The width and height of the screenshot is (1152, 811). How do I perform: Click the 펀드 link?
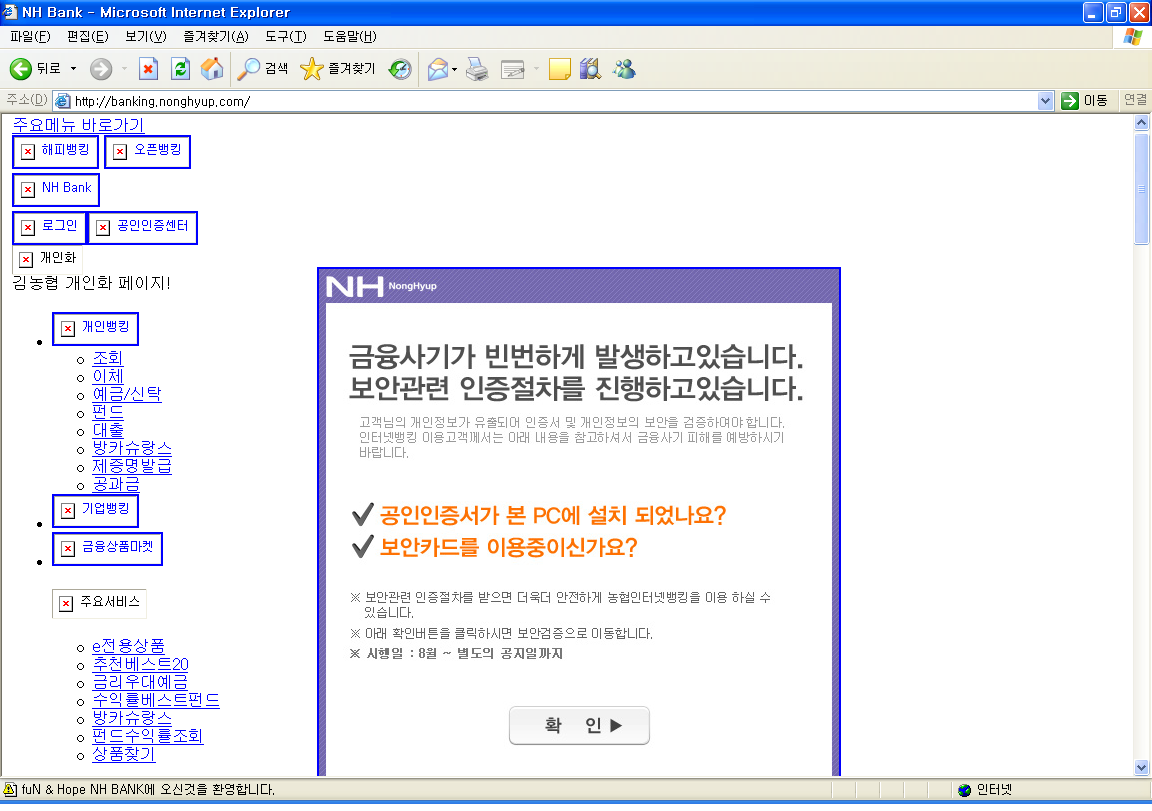point(107,412)
